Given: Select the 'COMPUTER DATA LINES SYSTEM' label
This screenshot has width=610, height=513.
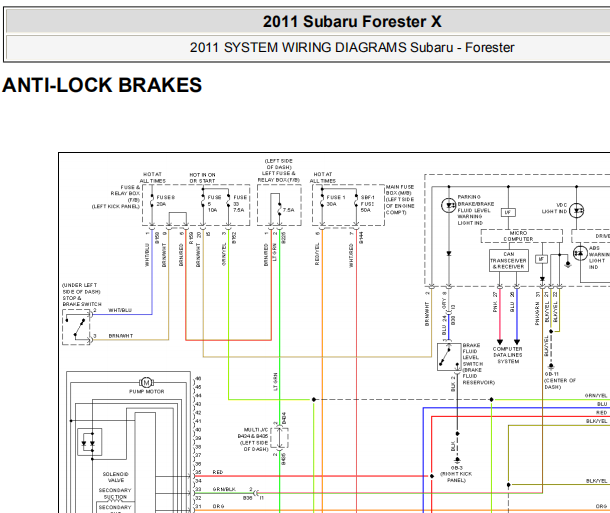Looking at the screenshot, I should 508,355.
